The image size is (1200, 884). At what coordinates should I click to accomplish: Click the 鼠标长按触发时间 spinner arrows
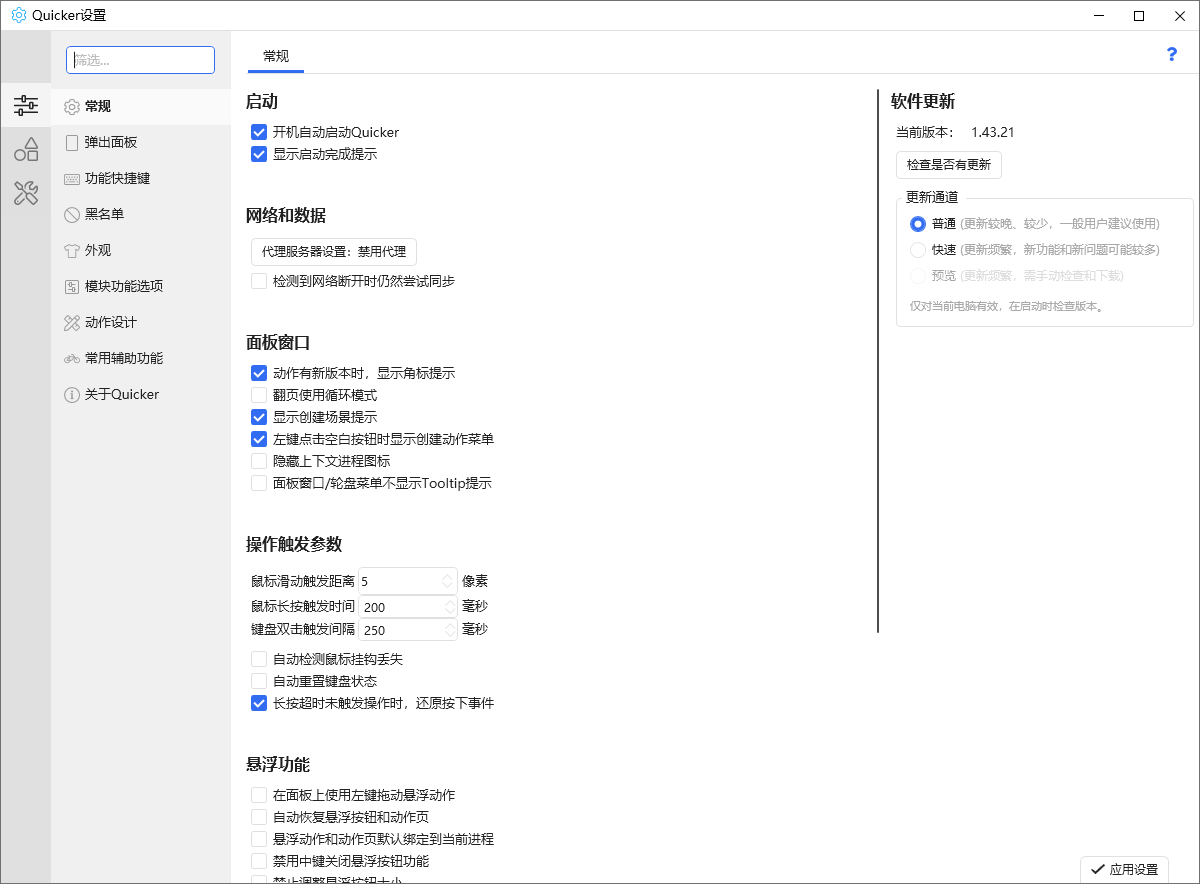(x=448, y=607)
